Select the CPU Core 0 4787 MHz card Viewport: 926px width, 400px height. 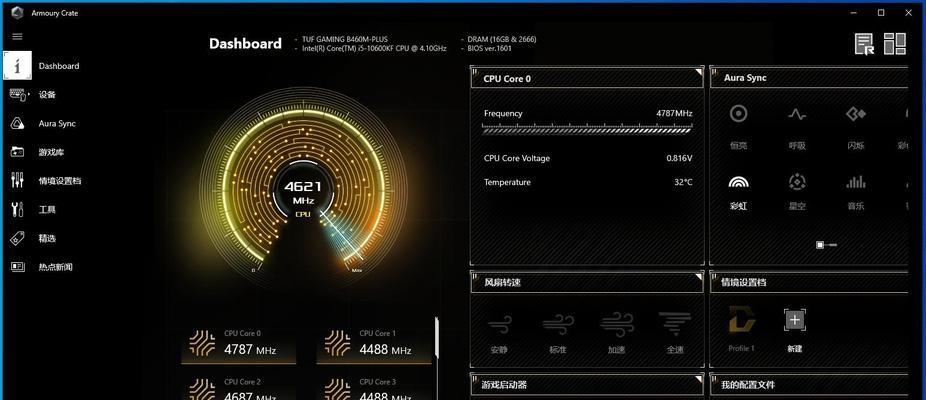[x=239, y=344]
